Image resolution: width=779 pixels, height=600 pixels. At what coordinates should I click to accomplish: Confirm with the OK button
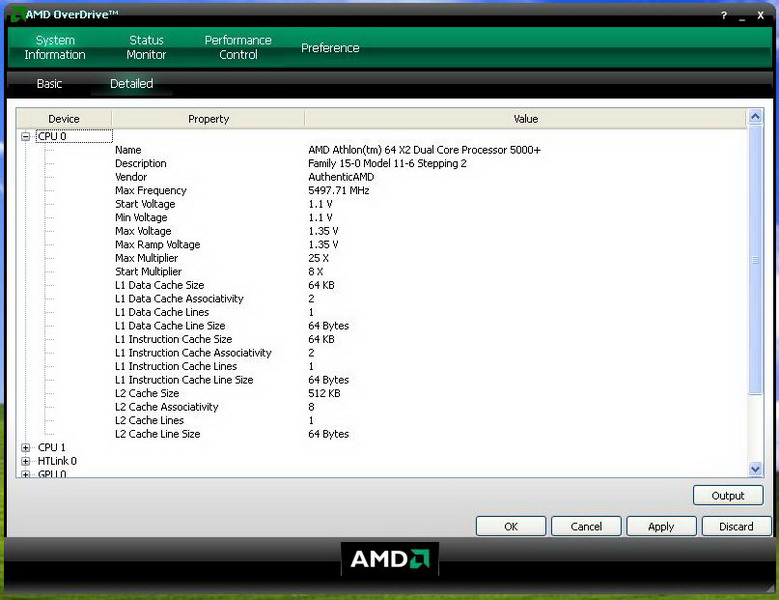tap(511, 526)
